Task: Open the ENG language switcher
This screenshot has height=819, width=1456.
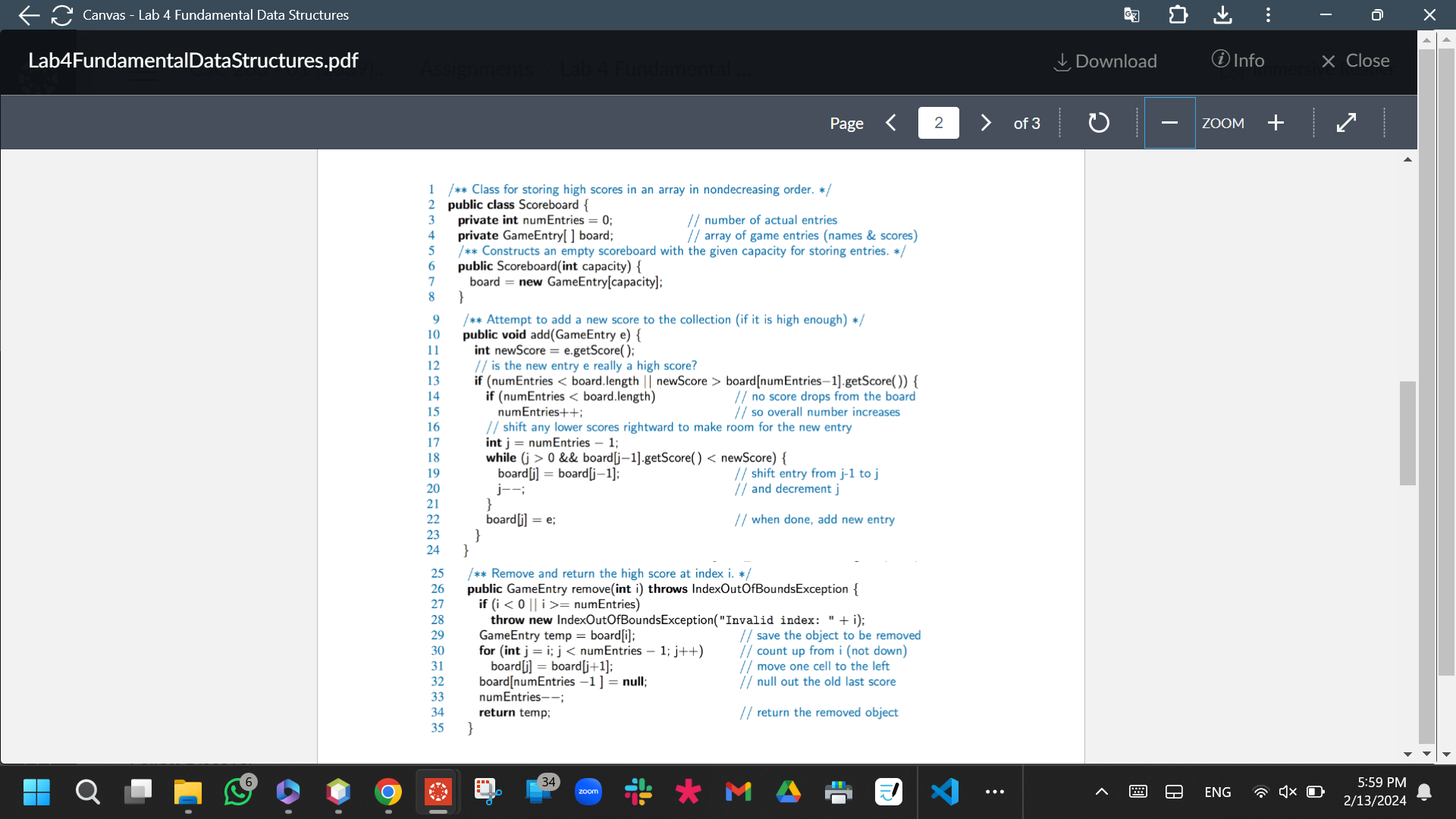Action: pos(1218,791)
